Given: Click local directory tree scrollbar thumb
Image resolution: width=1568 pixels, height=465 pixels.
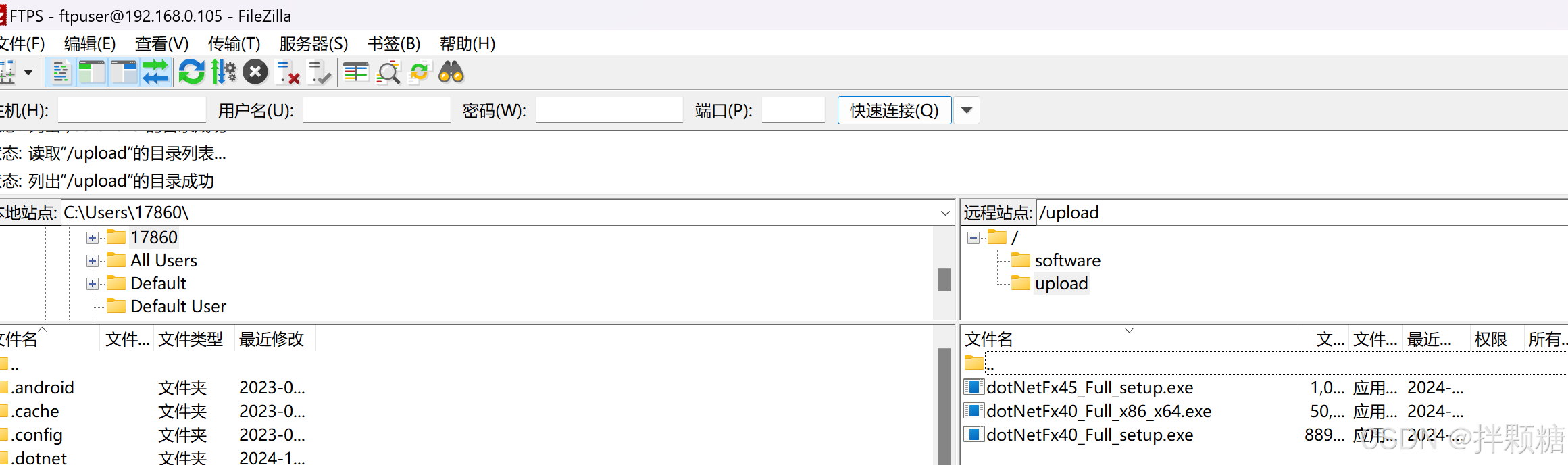Looking at the screenshot, I should click(x=944, y=280).
